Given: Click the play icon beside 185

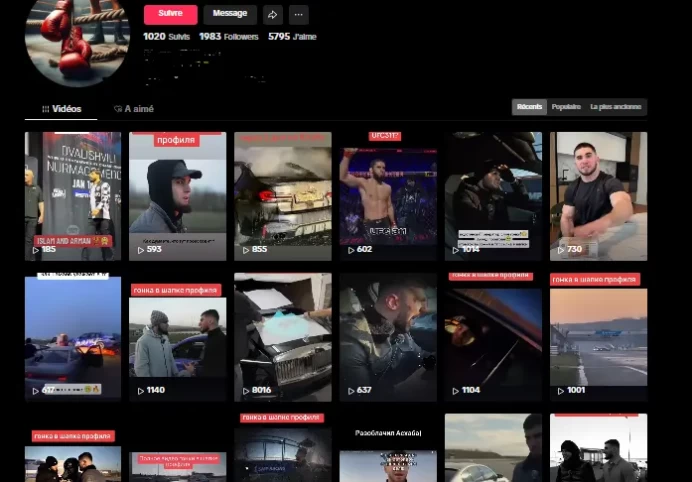Looking at the screenshot, I should (36, 250).
